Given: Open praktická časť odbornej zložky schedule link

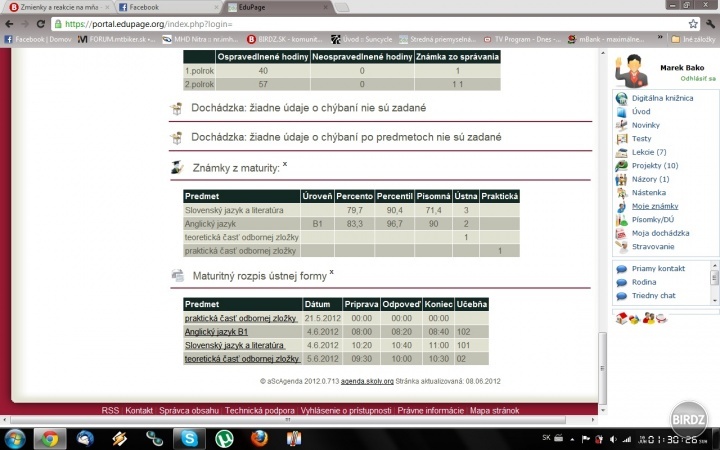Looking at the screenshot, I should (x=240, y=318).
